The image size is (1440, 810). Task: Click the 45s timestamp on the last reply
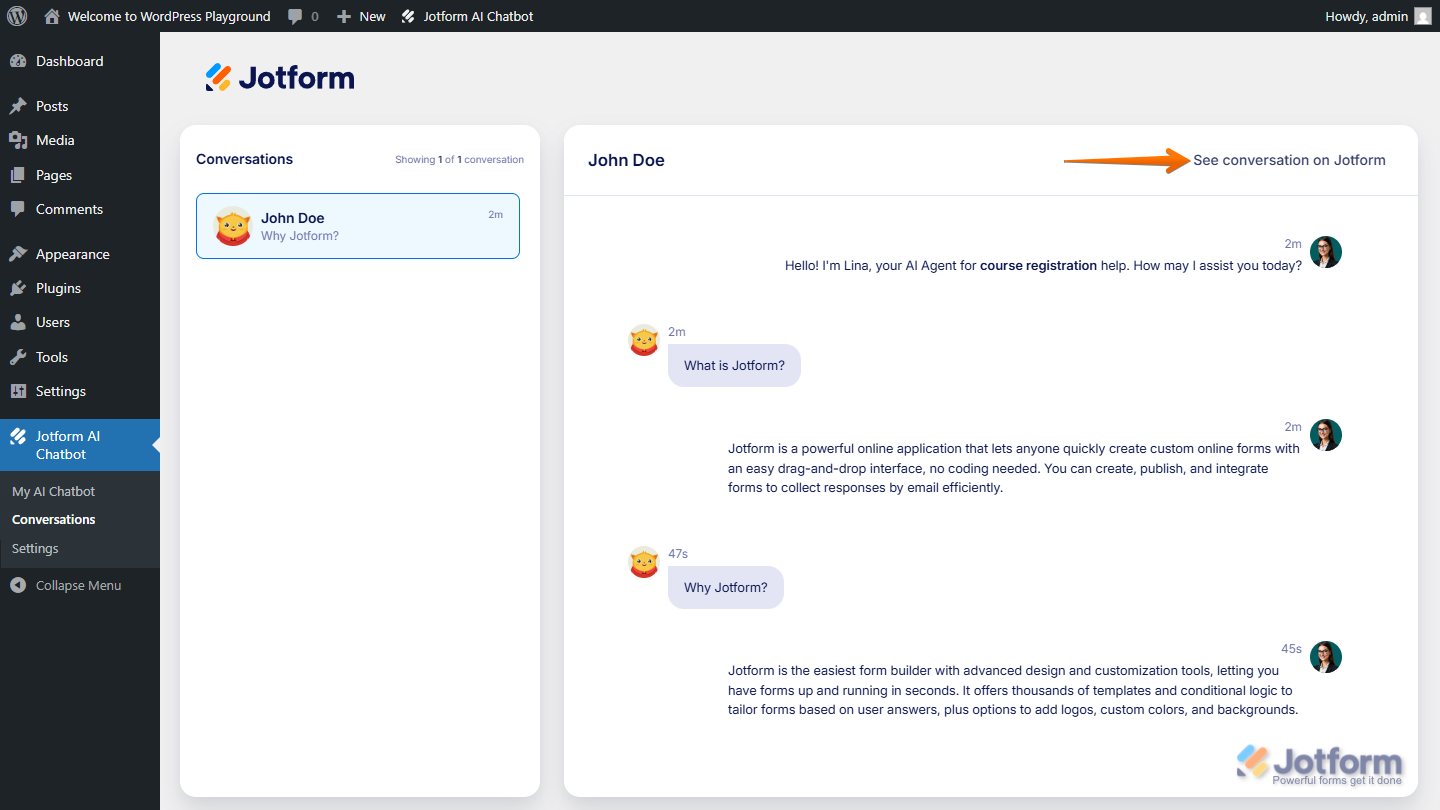tap(1292, 648)
